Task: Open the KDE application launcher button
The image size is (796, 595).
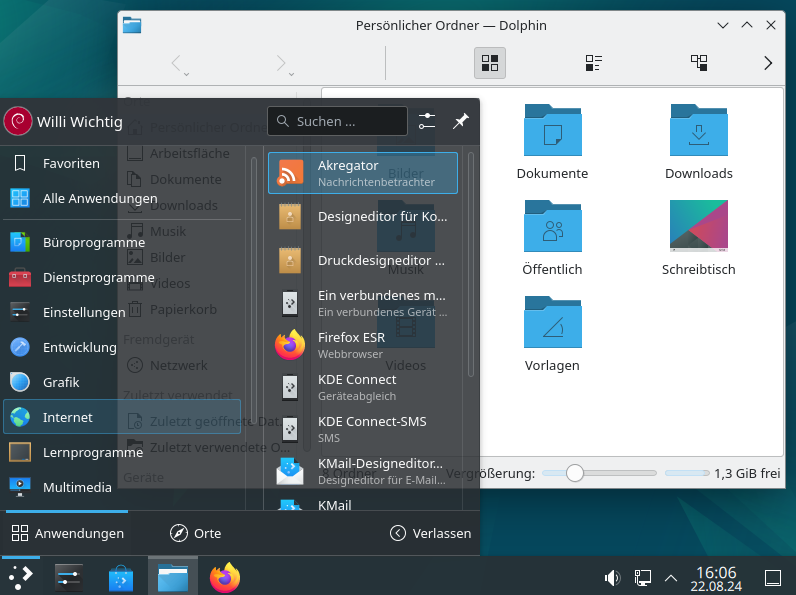Action: pos(21,577)
